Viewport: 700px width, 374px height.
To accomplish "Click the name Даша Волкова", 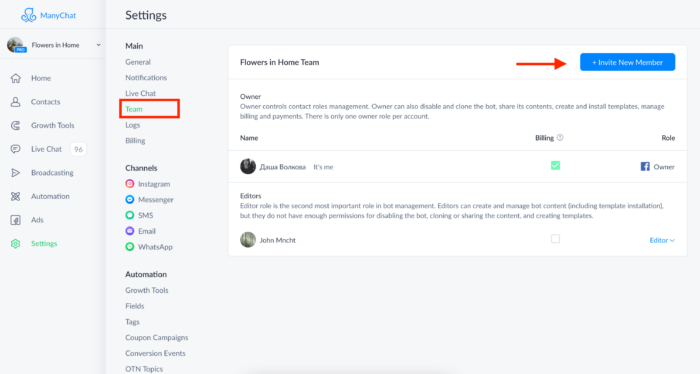I will 283,167.
